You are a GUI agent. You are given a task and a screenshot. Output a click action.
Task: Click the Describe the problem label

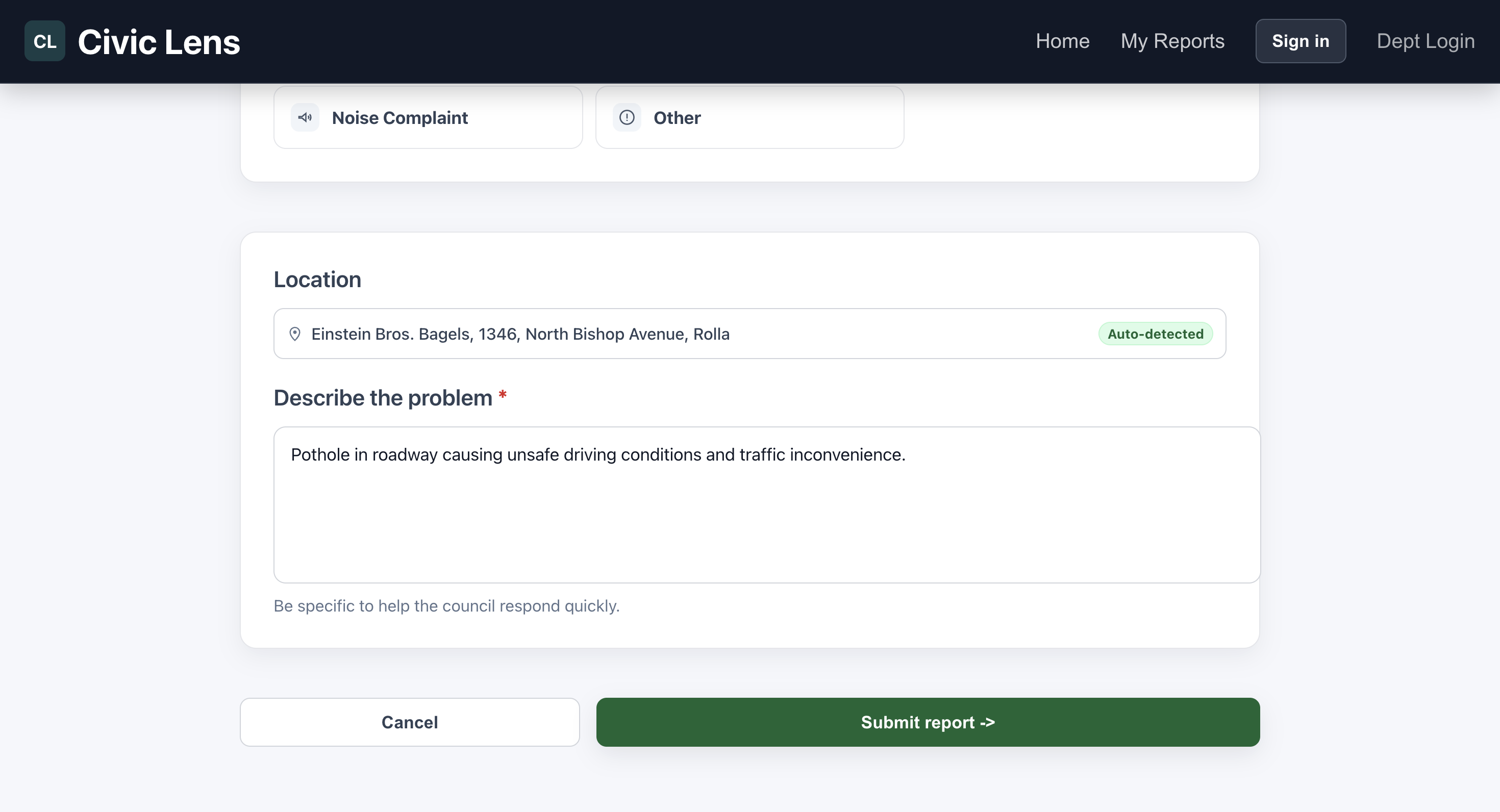pyautogui.click(x=383, y=398)
